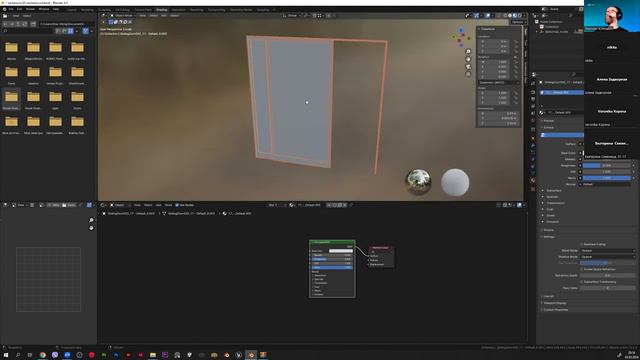
Task: Click Material Output node header
Action: tap(382, 247)
